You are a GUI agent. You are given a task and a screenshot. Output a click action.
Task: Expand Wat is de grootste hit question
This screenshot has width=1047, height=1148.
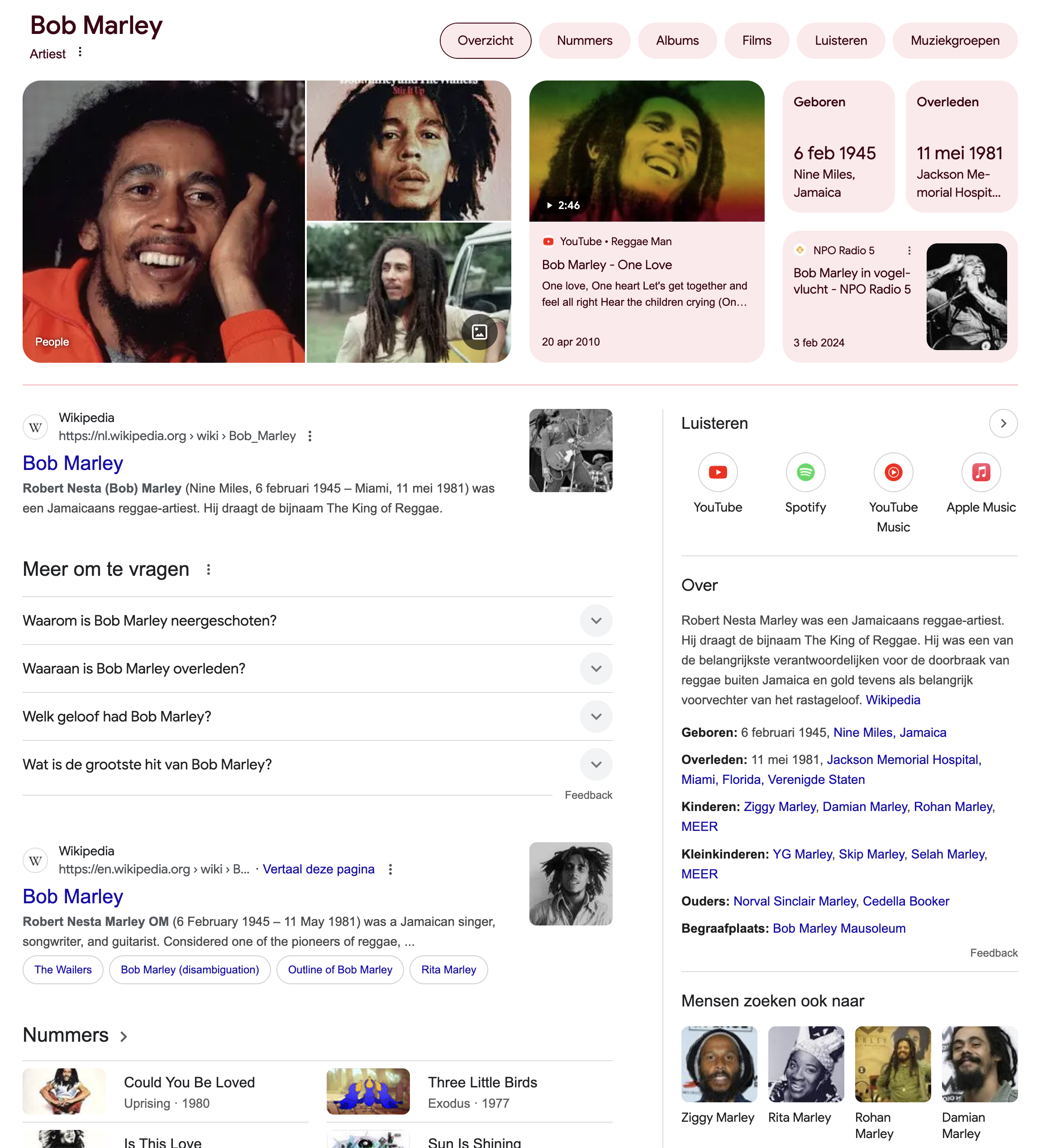pos(317,764)
